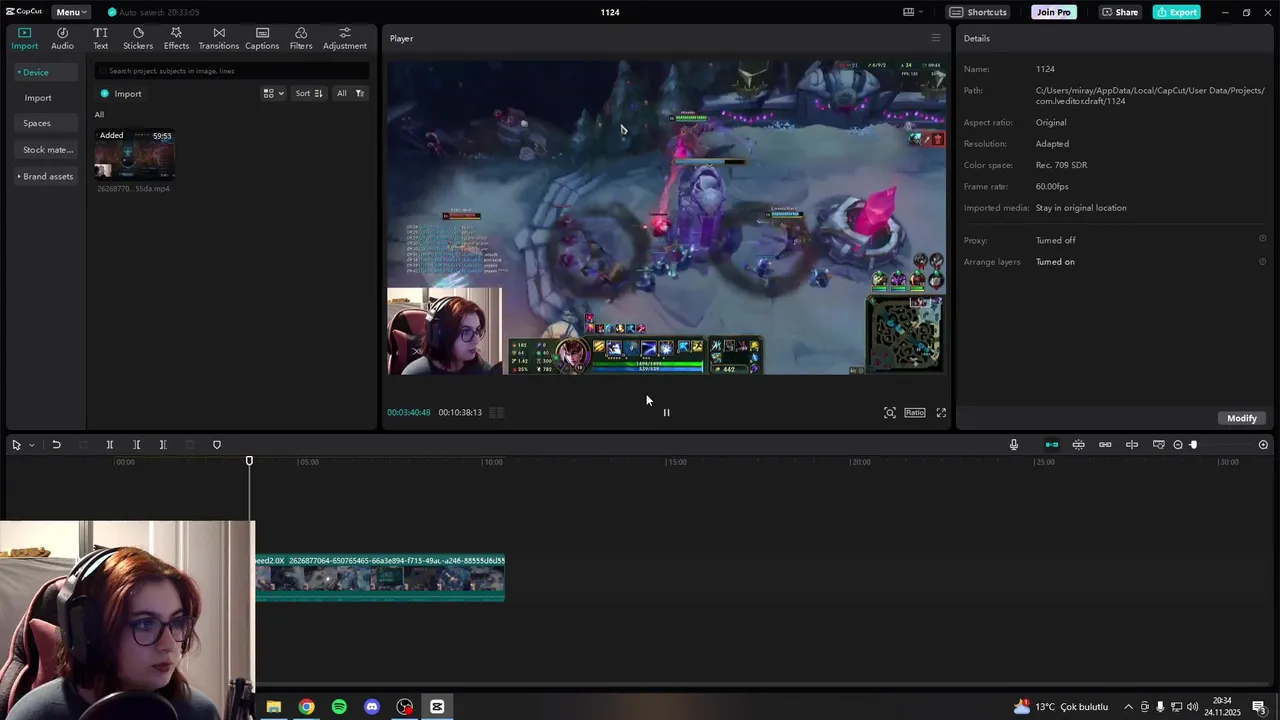
Task: Choose the Select cursor tool
Action: [16, 445]
